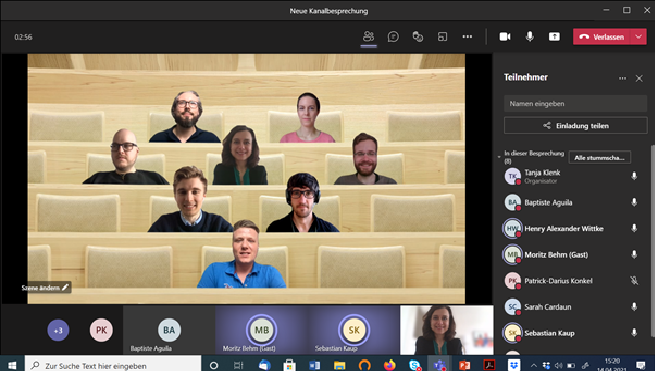Open the breakout rooms icon
This screenshot has height=371, width=655.
pos(418,37)
